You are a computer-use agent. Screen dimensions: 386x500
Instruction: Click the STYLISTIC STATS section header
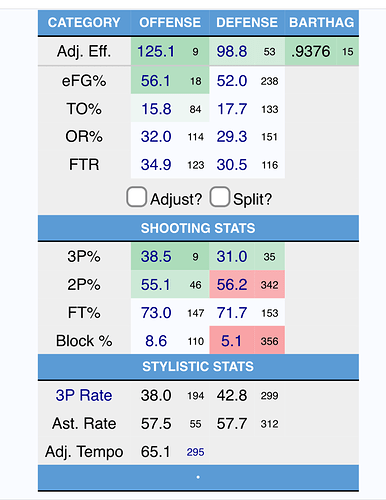(x=198, y=367)
